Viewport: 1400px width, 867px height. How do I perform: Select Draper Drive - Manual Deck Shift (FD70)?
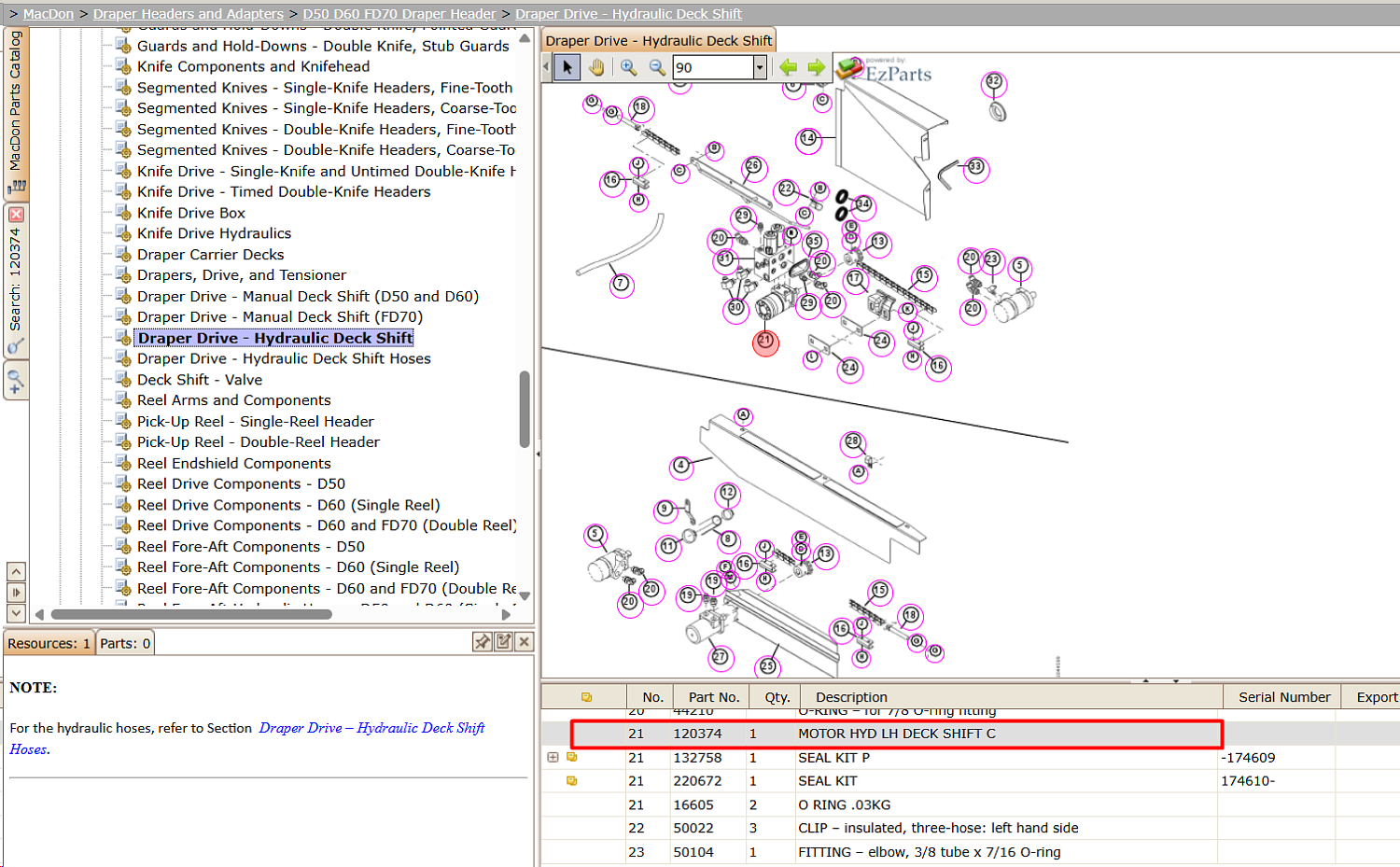280,317
